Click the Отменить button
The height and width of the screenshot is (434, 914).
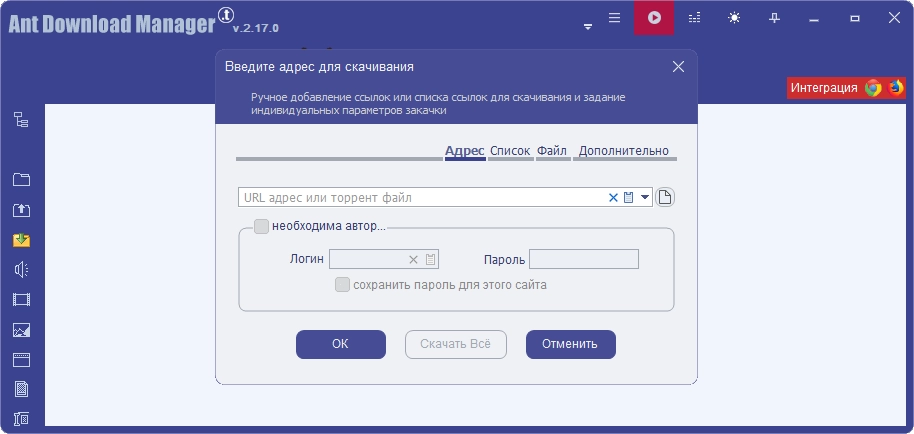pos(571,344)
